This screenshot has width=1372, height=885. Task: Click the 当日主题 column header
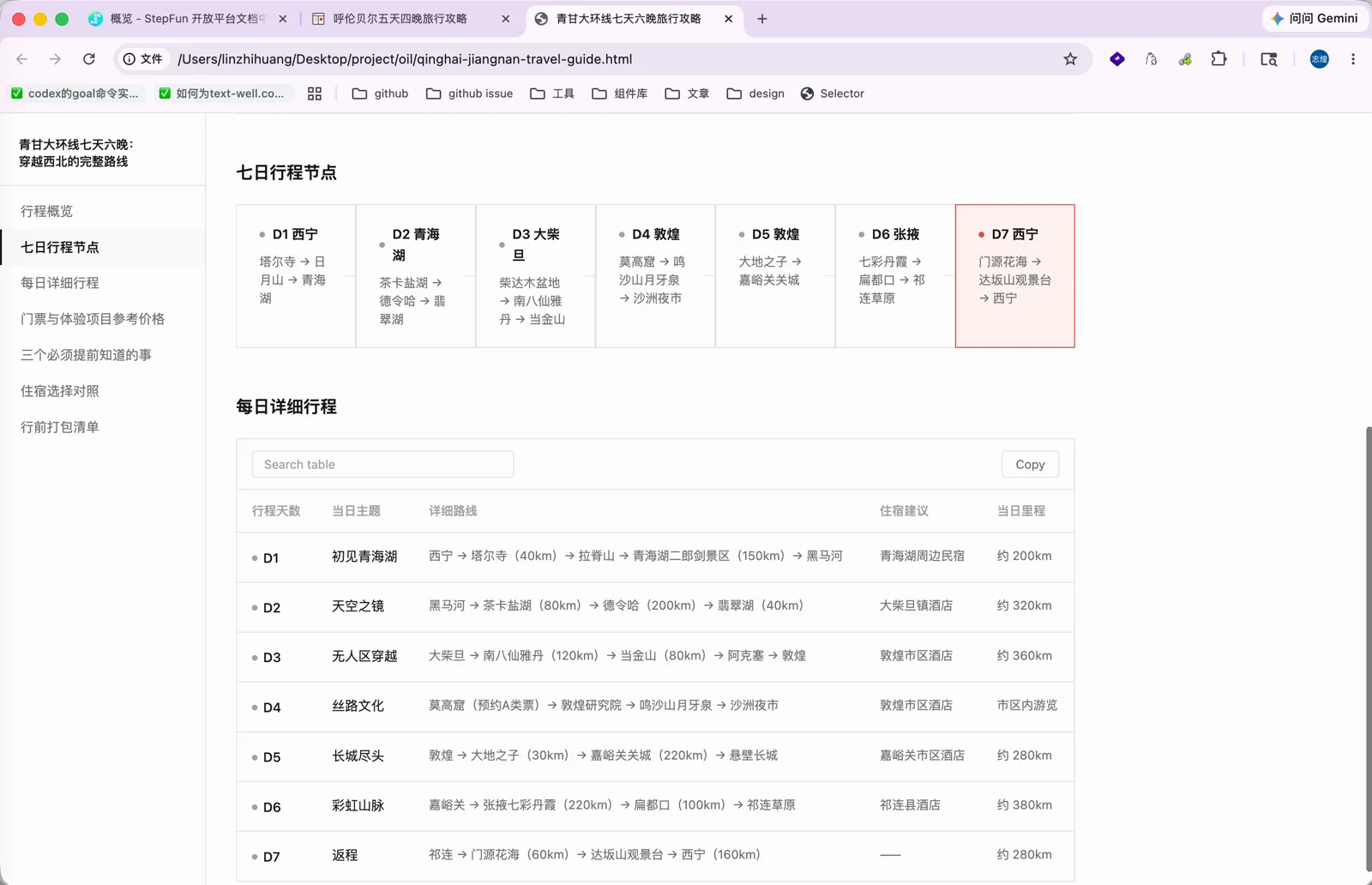click(x=356, y=511)
